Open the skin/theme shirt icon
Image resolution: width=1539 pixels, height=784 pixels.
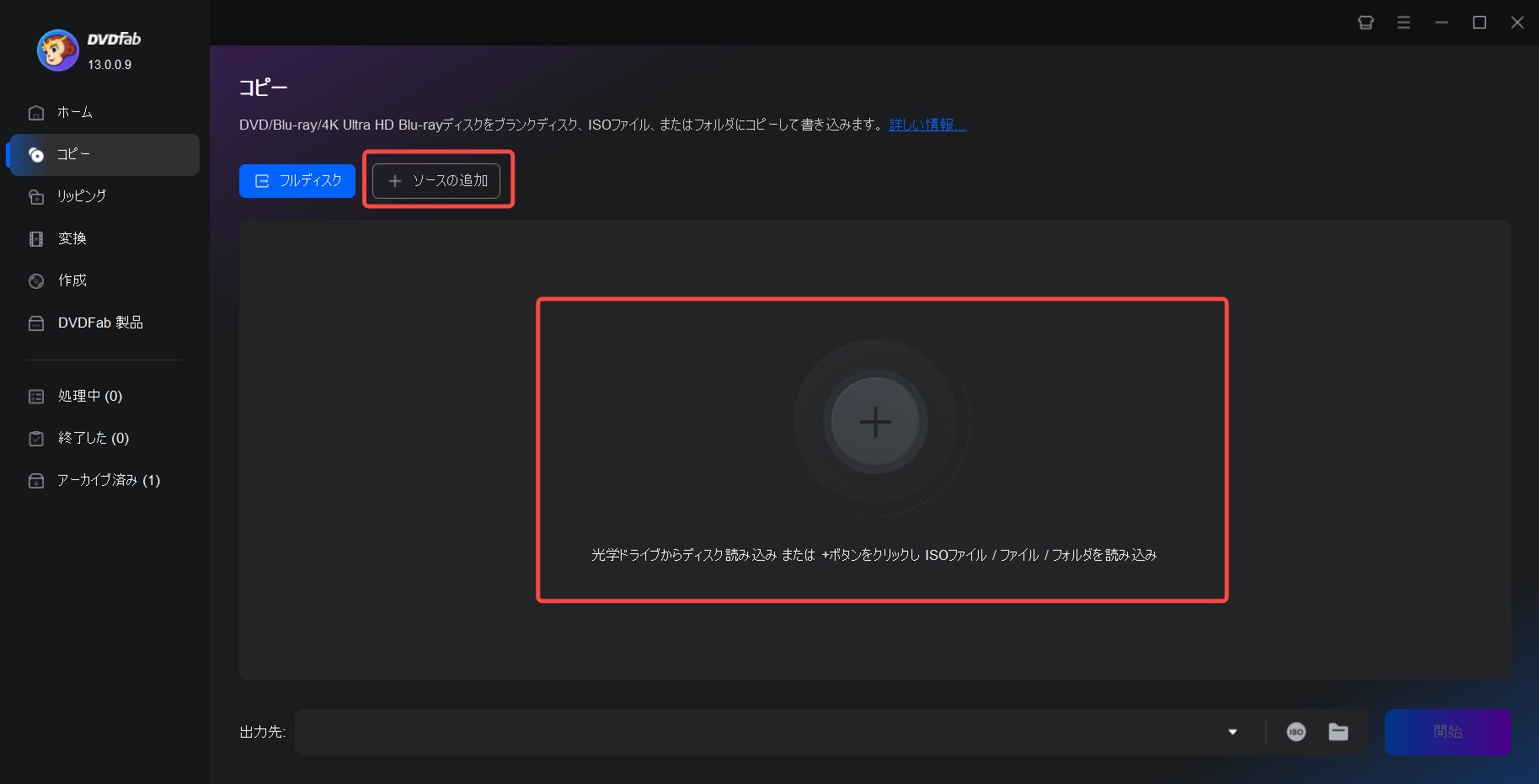[1365, 23]
